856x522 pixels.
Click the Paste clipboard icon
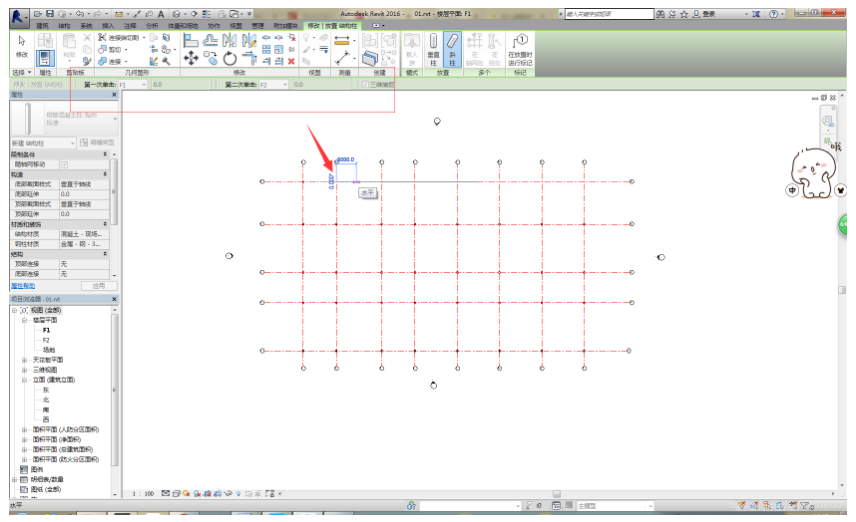click(x=68, y=46)
